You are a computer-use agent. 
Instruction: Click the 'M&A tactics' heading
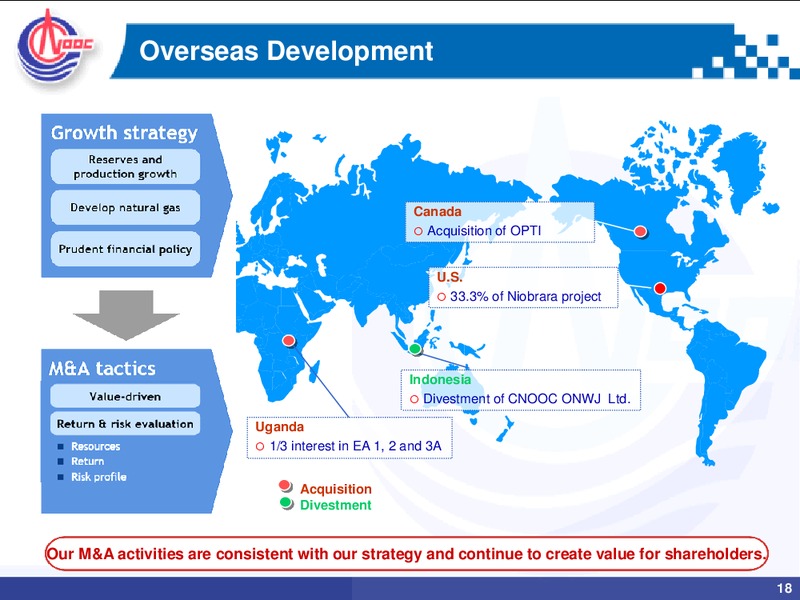[102, 368]
